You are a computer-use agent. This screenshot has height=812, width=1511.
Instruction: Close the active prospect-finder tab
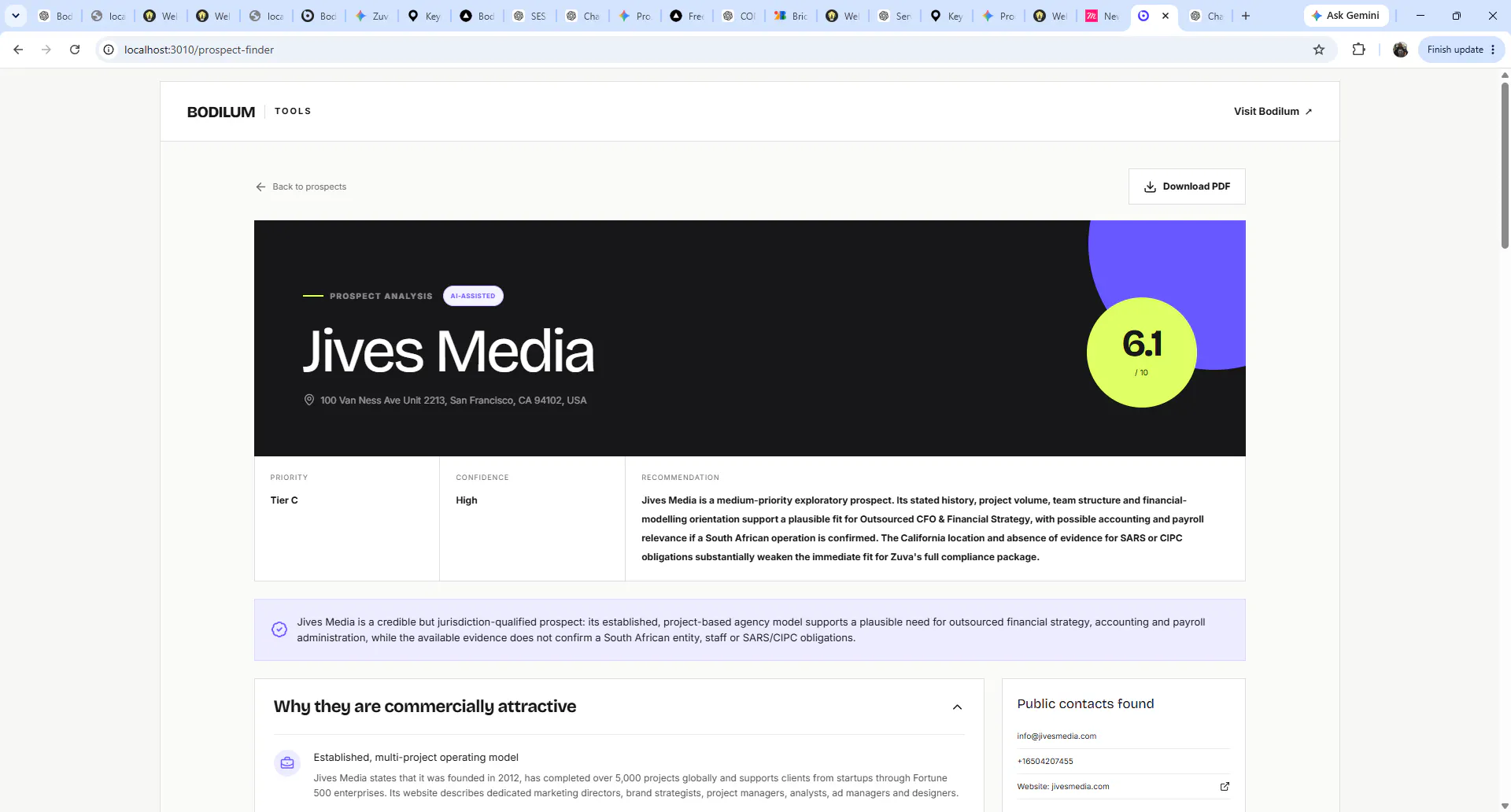(x=1166, y=16)
